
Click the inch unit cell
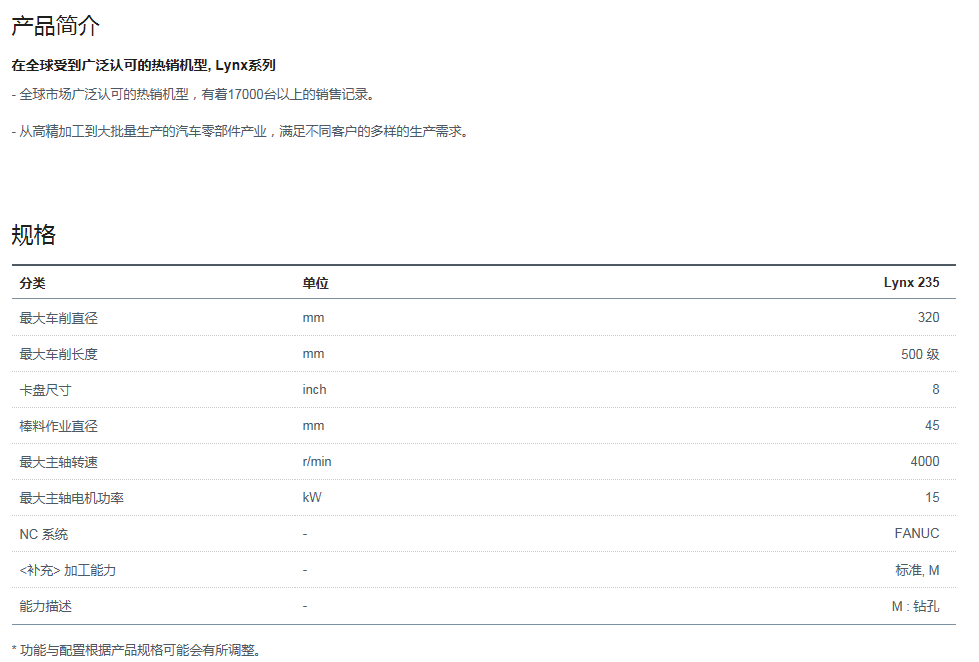[x=314, y=389]
